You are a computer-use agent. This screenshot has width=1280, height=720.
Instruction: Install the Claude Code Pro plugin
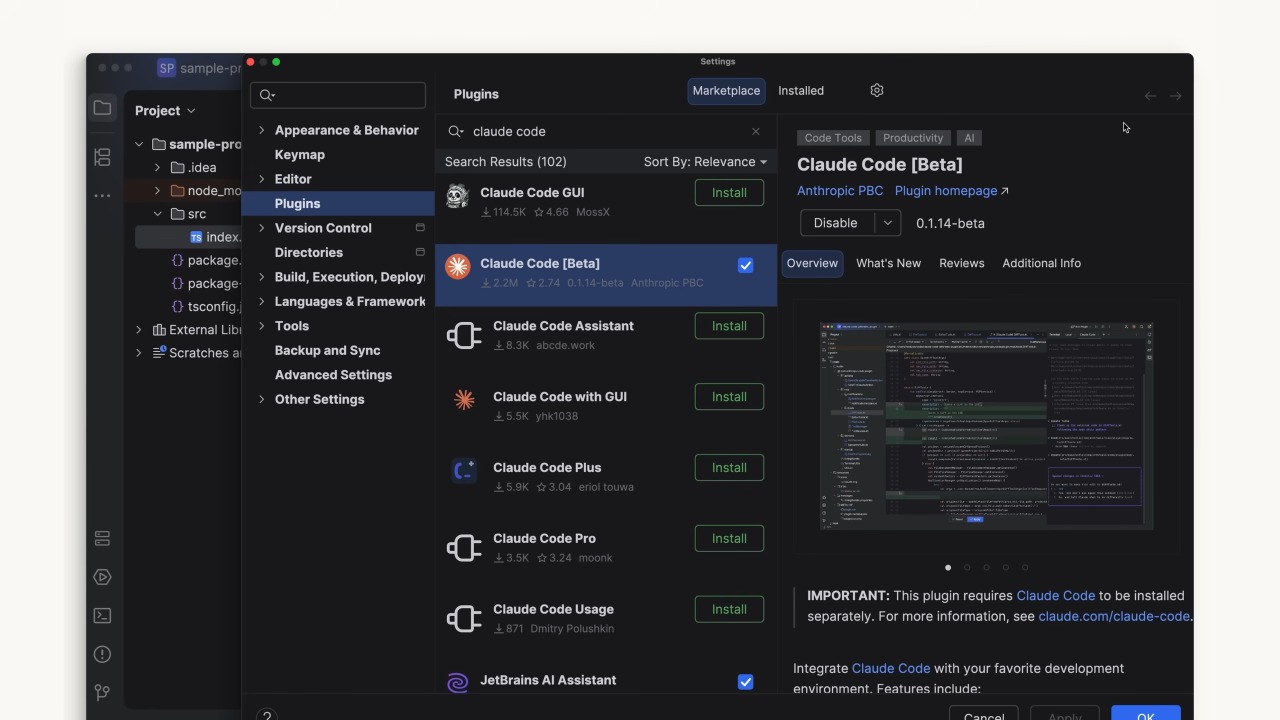(x=729, y=539)
